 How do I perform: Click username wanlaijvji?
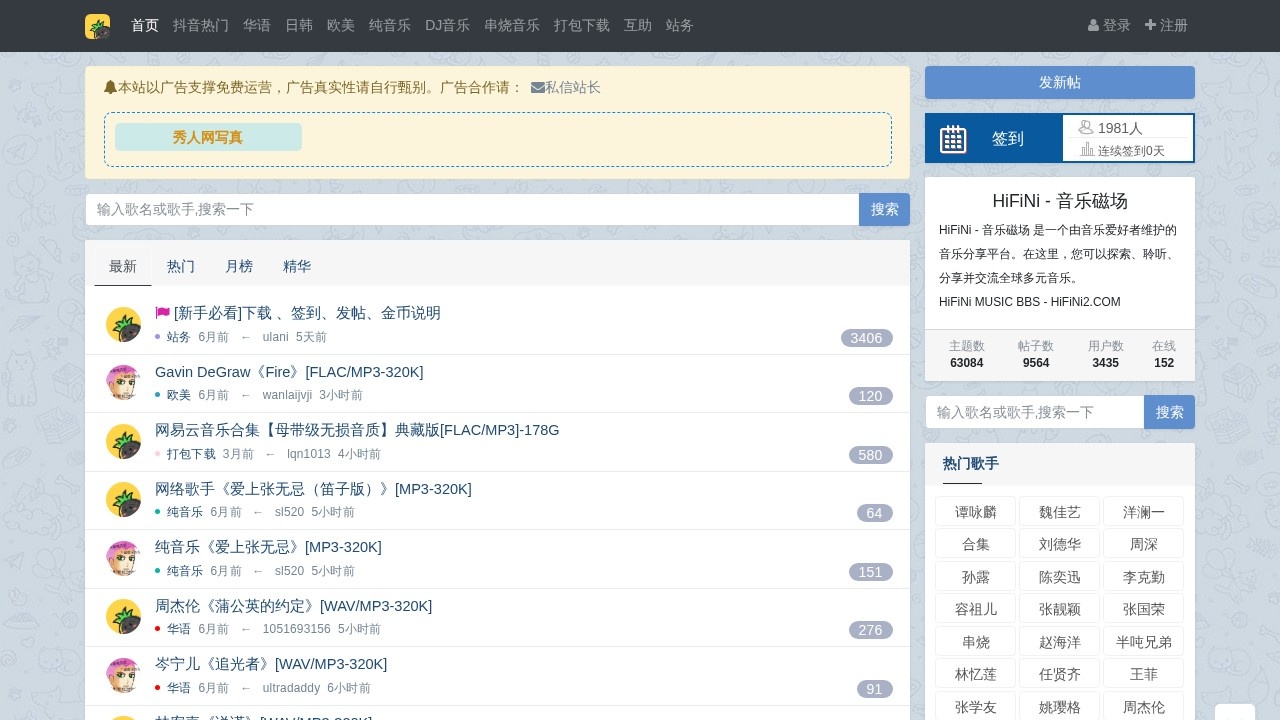pyautogui.click(x=287, y=395)
